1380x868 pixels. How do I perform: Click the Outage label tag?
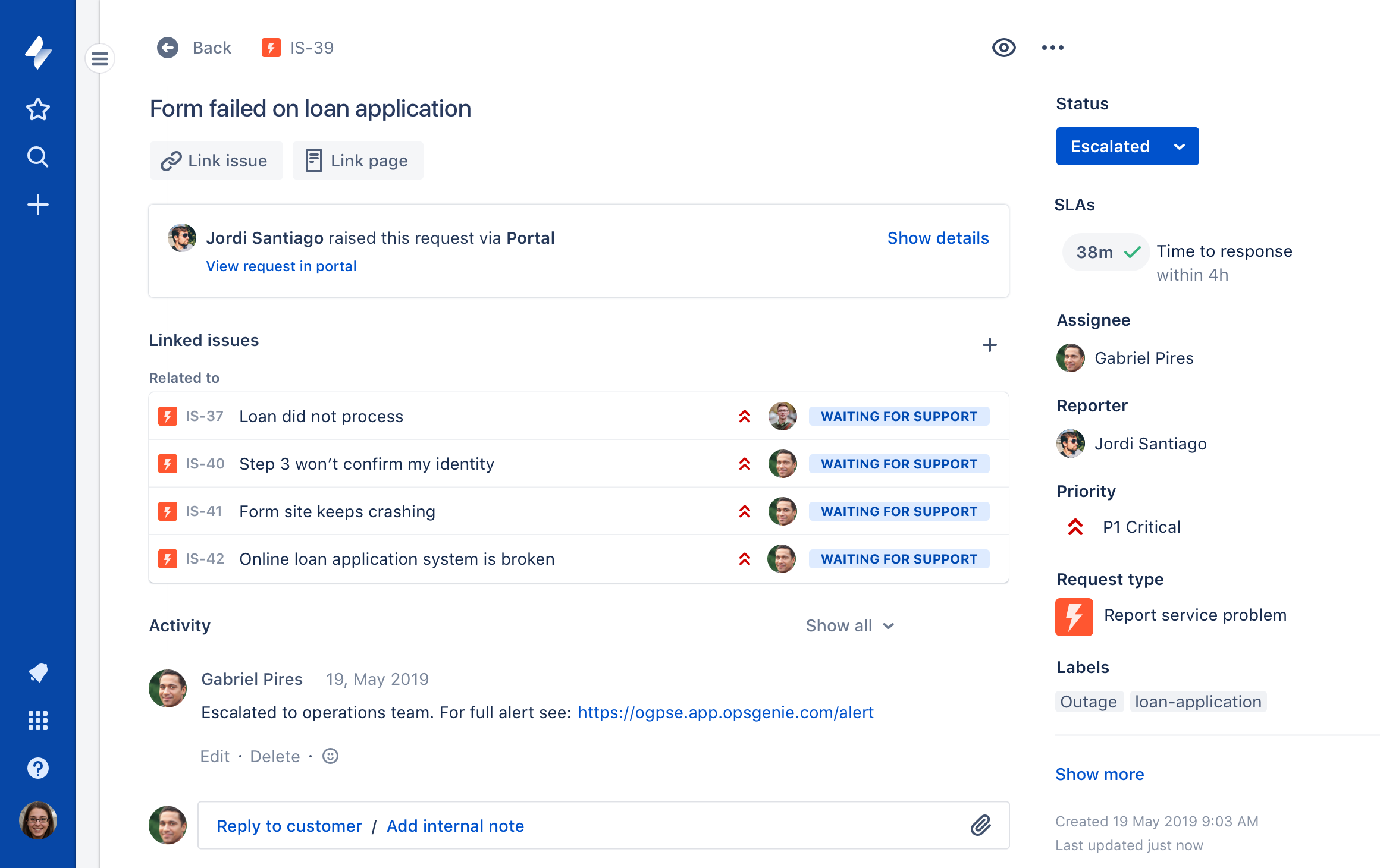pos(1088,700)
